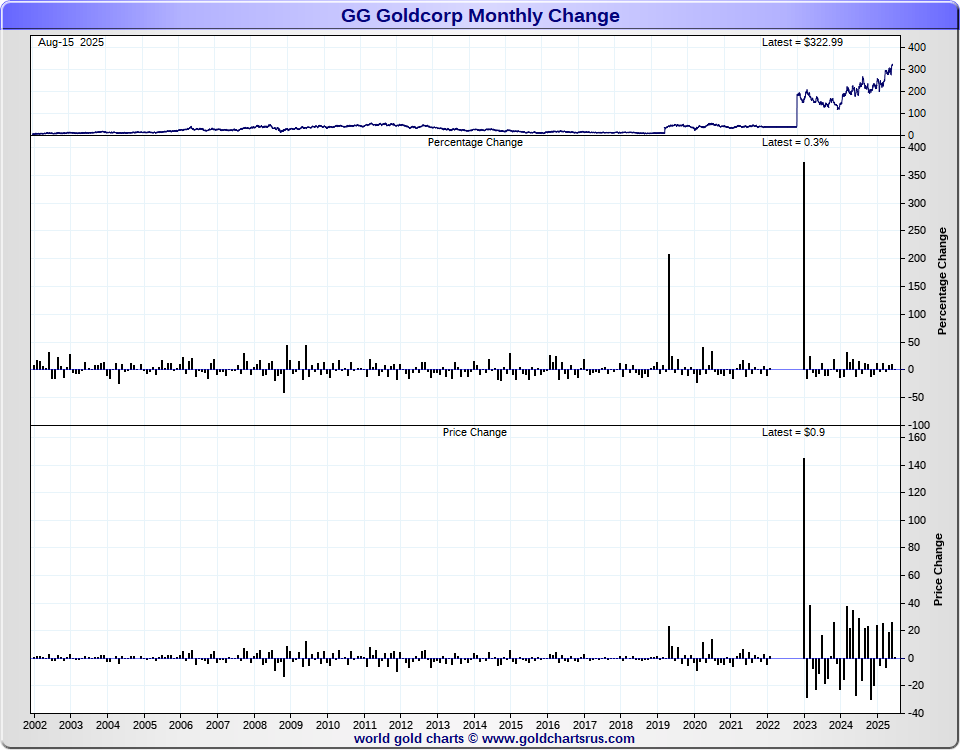The width and height of the screenshot is (960, 750).
Task: Click the 160 tick on price change axis
Action: click(917, 438)
